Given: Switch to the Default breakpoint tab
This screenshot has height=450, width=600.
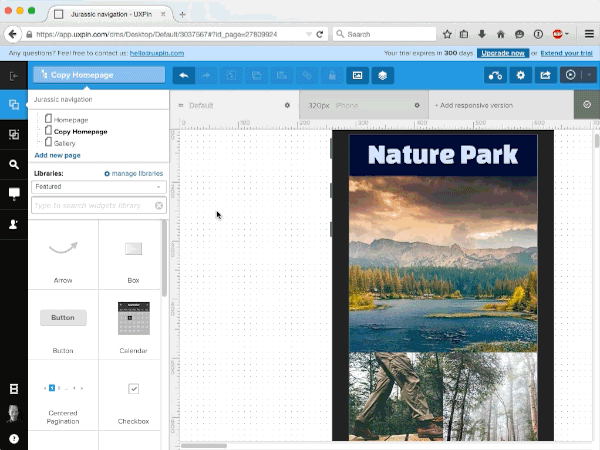Looking at the screenshot, I should click(234, 105).
